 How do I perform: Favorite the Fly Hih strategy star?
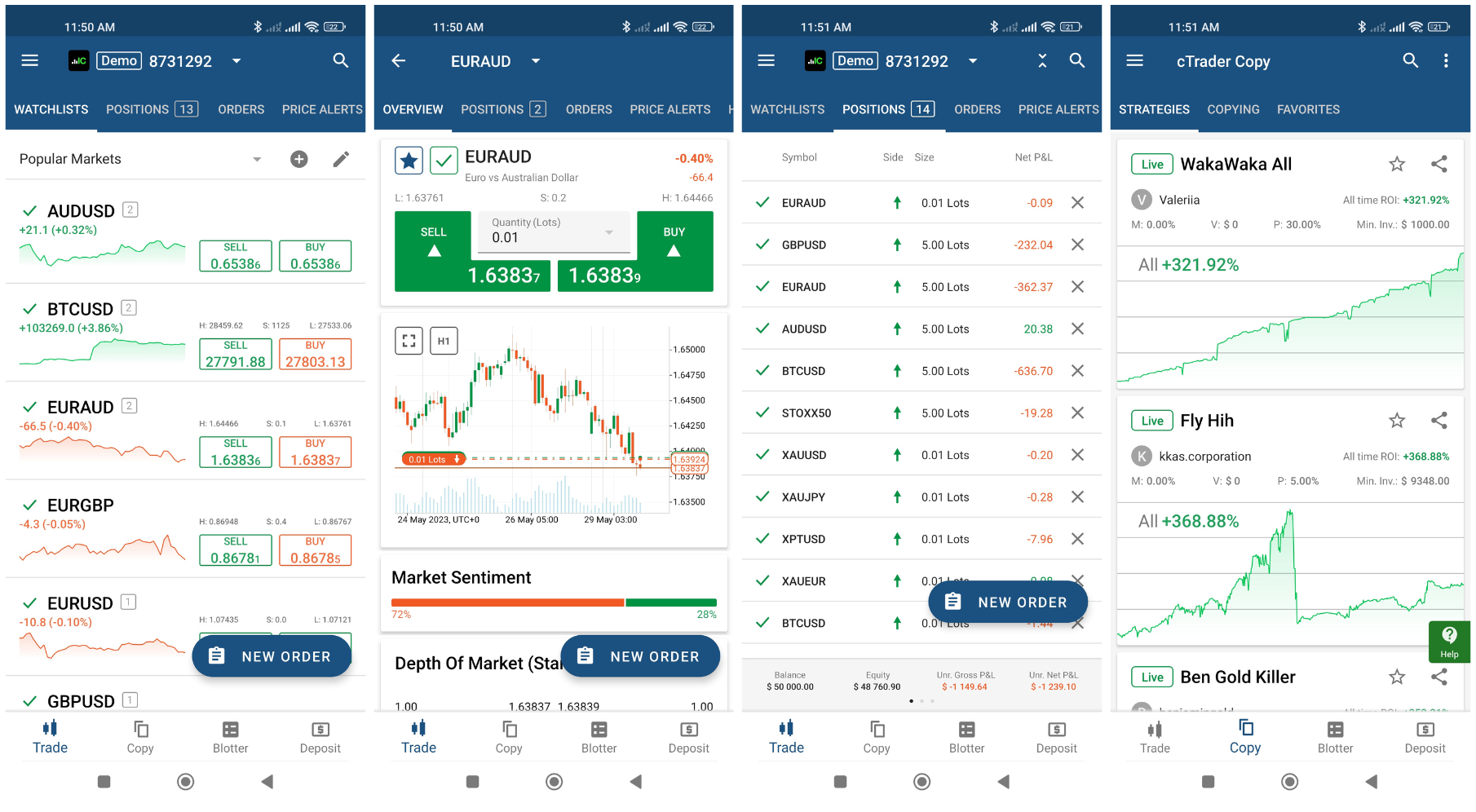coord(1397,421)
